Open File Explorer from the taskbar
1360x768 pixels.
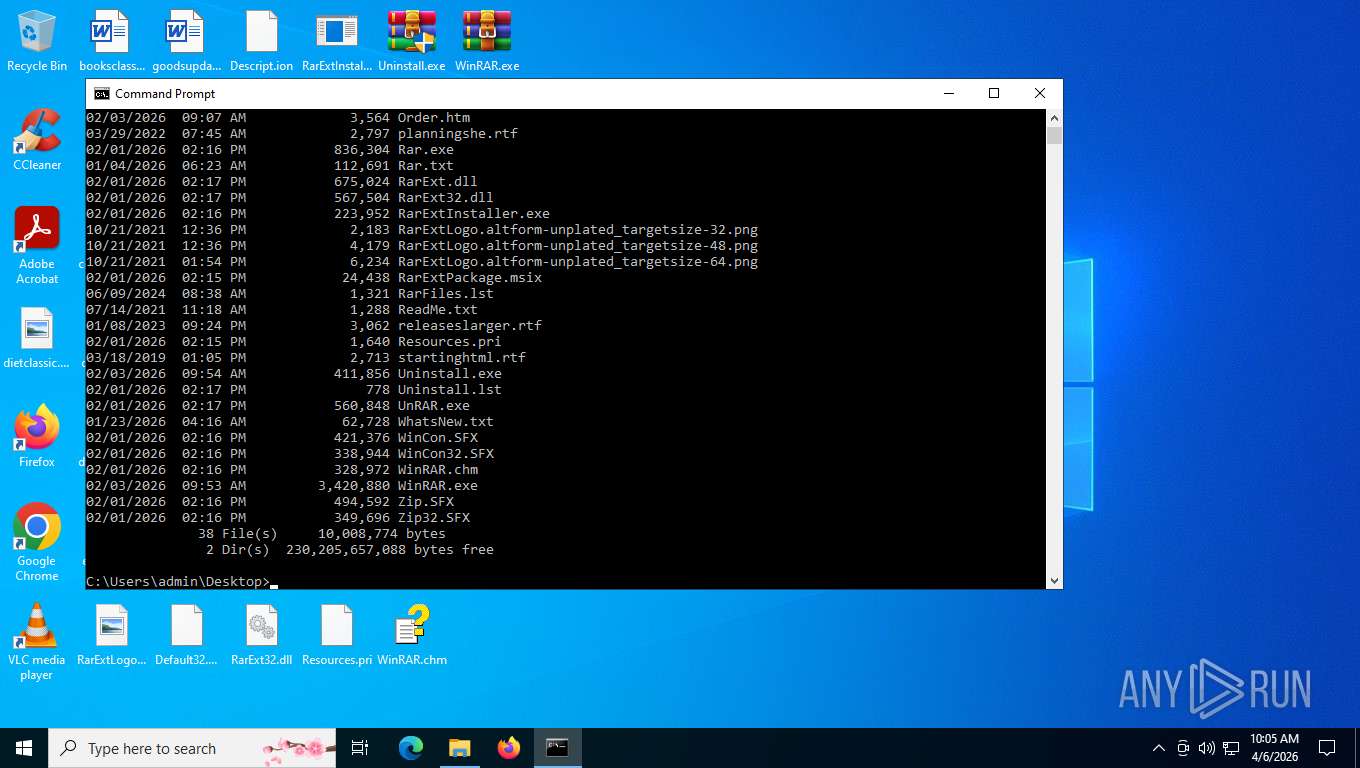(459, 748)
